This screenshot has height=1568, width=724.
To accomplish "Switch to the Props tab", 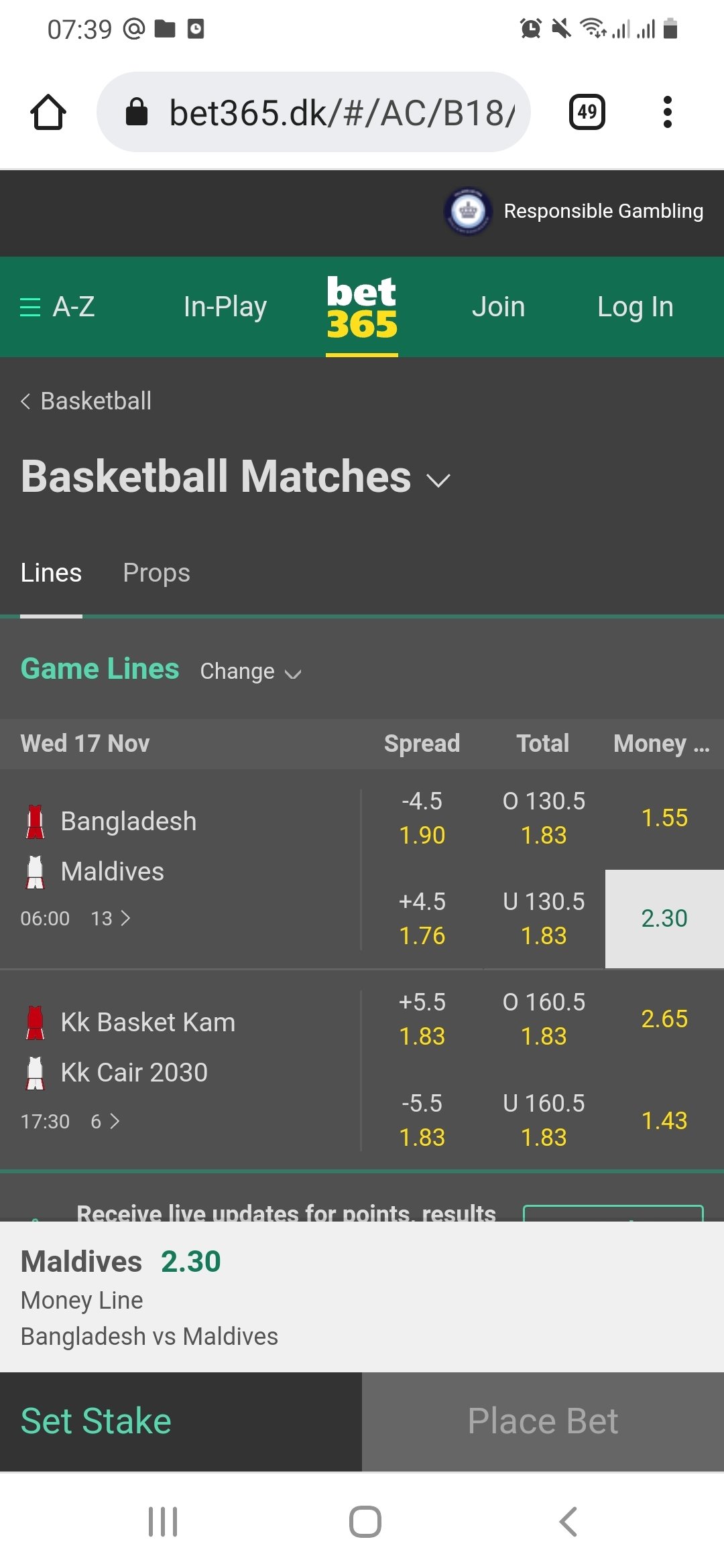I will (x=156, y=574).
